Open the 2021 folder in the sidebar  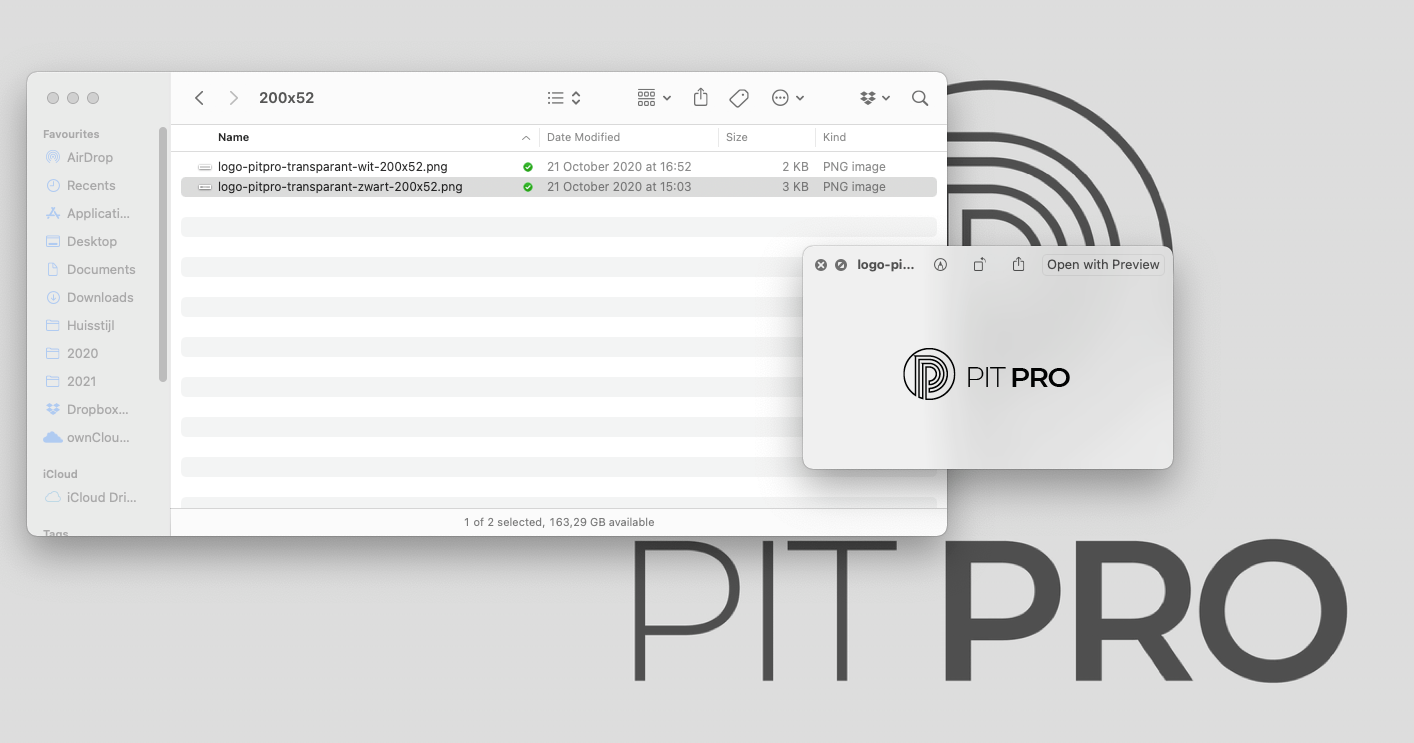point(82,381)
